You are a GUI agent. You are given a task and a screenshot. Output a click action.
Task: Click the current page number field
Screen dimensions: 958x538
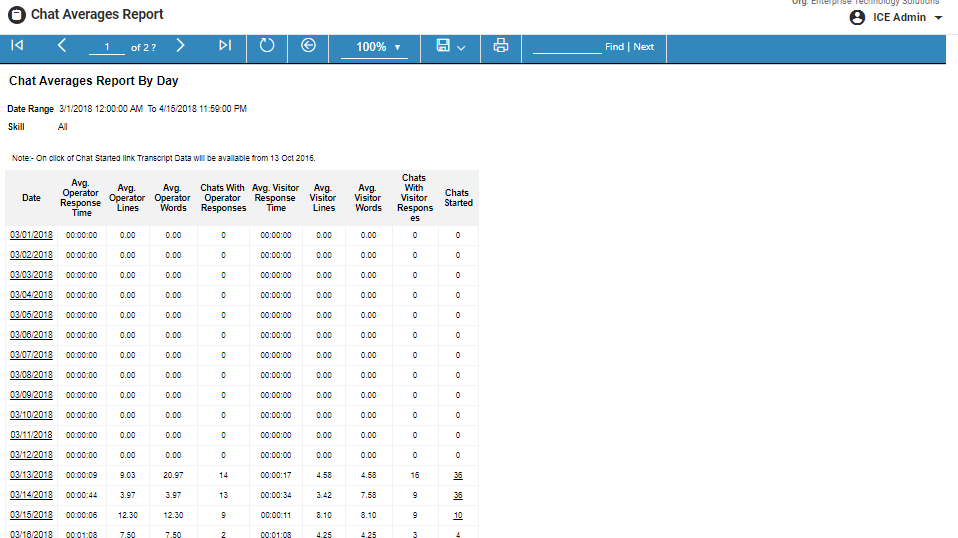click(107, 47)
